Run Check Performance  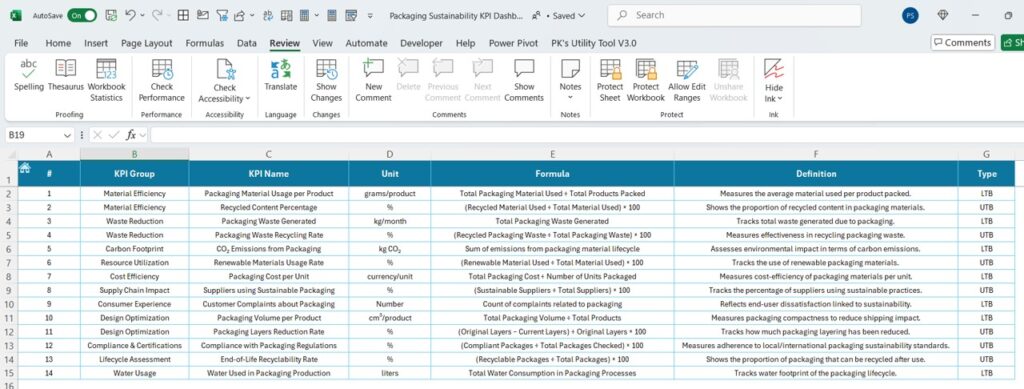pyautogui.click(x=161, y=81)
